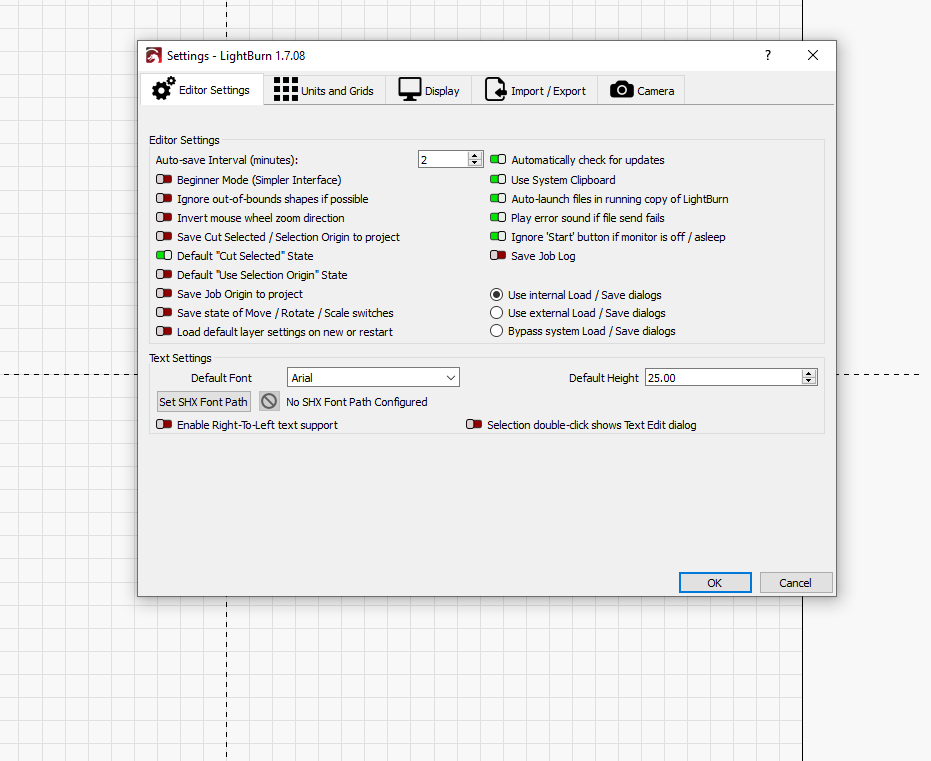
Task: Increase the Default Height value
Action: tap(808, 373)
